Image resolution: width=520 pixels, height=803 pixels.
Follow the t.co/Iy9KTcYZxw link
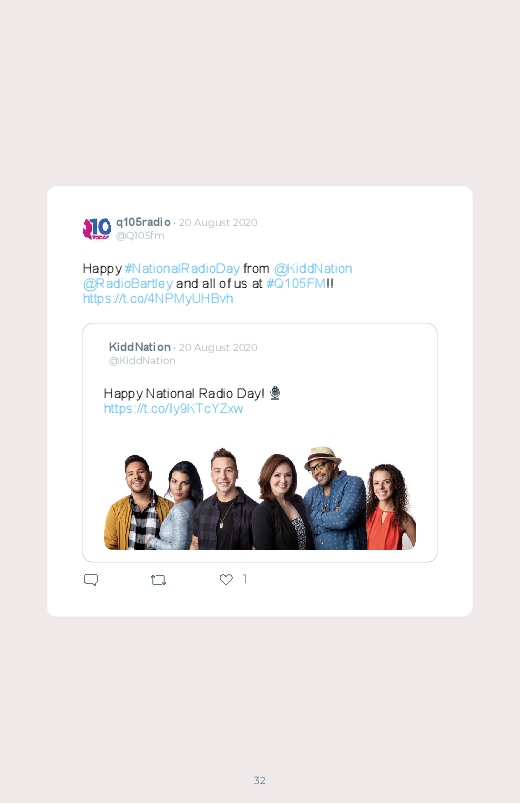173,408
